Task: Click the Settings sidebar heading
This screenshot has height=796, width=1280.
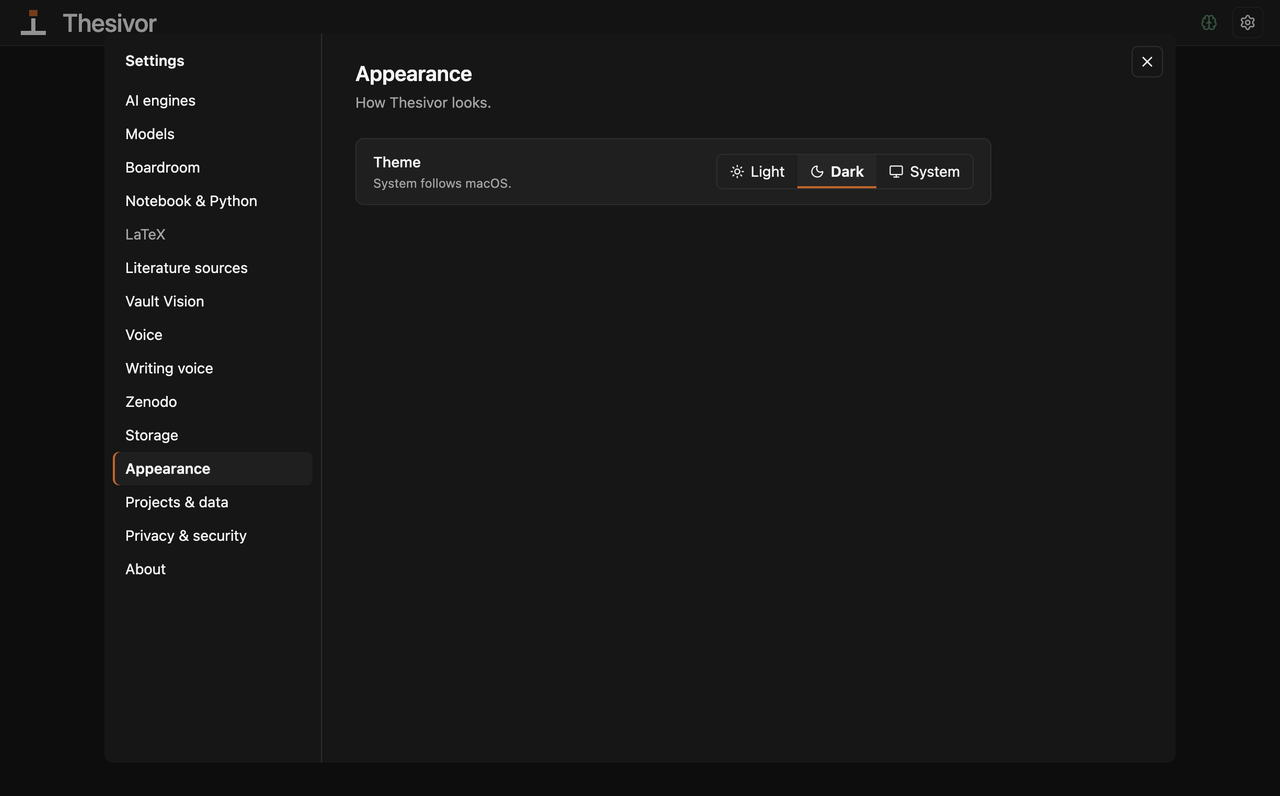Action: 154,61
